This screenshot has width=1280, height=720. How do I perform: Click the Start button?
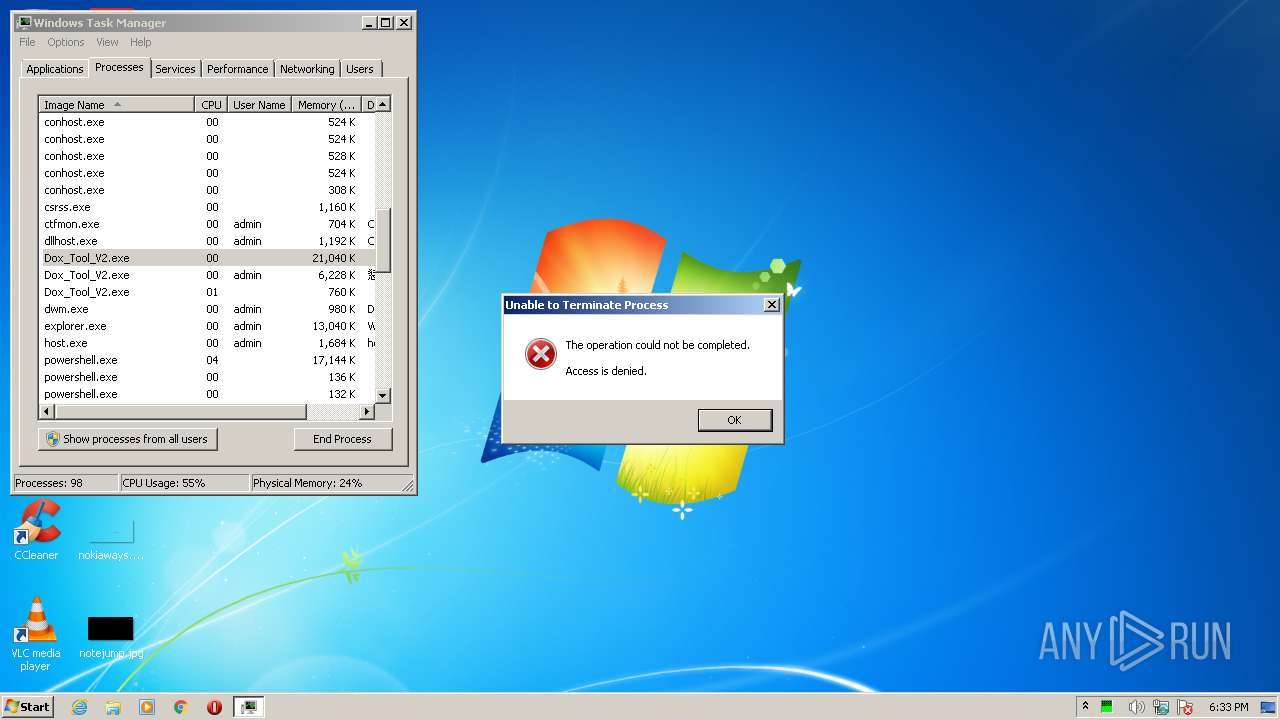coord(27,707)
